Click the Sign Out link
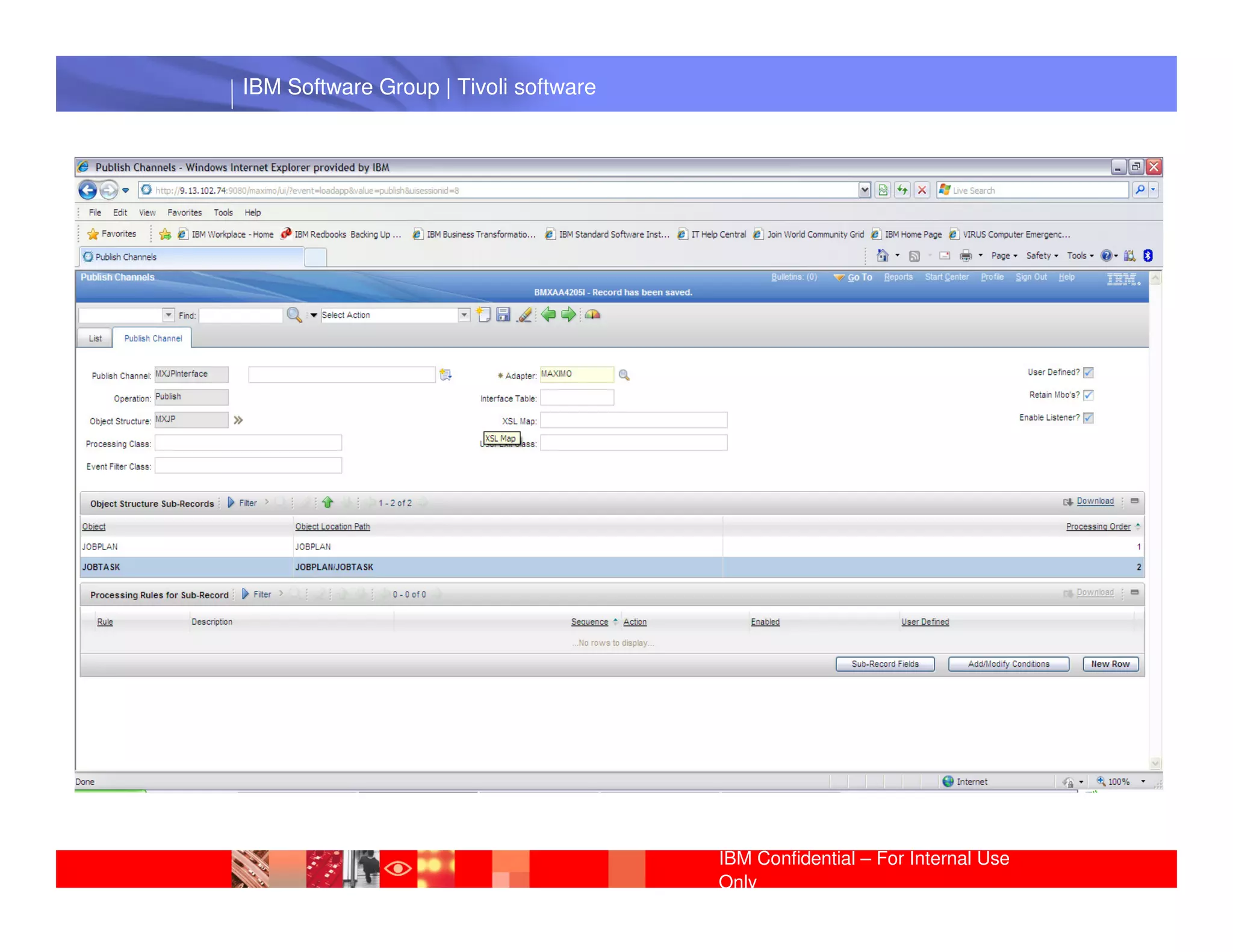This screenshot has width=1233, height=952. click(1031, 277)
